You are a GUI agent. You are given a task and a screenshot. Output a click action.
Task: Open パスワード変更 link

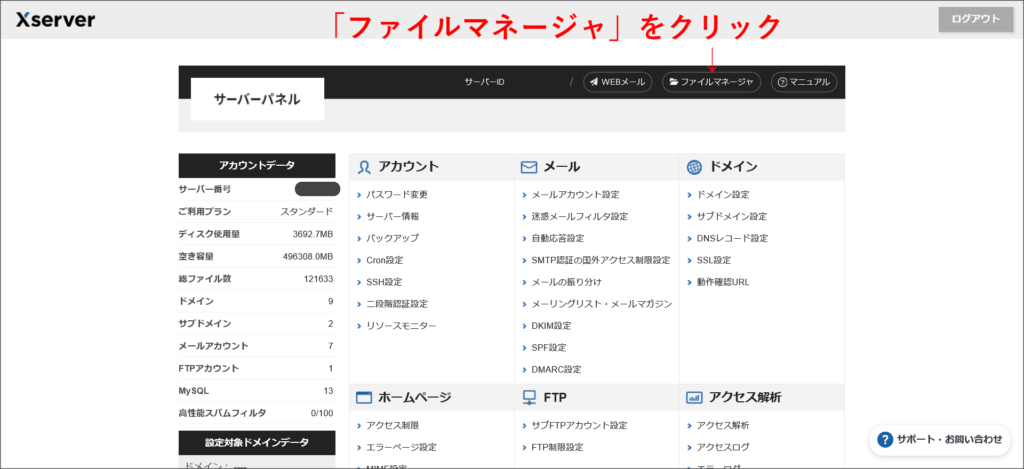click(x=397, y=195)
